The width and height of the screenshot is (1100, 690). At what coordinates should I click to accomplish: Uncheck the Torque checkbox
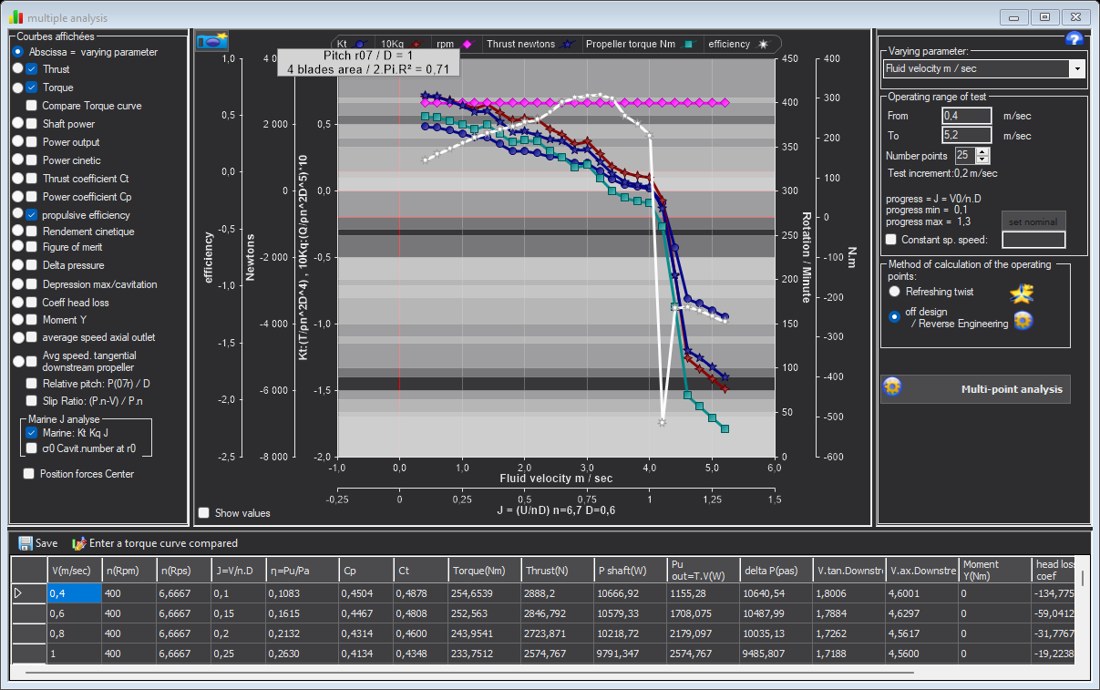(32, 87)
